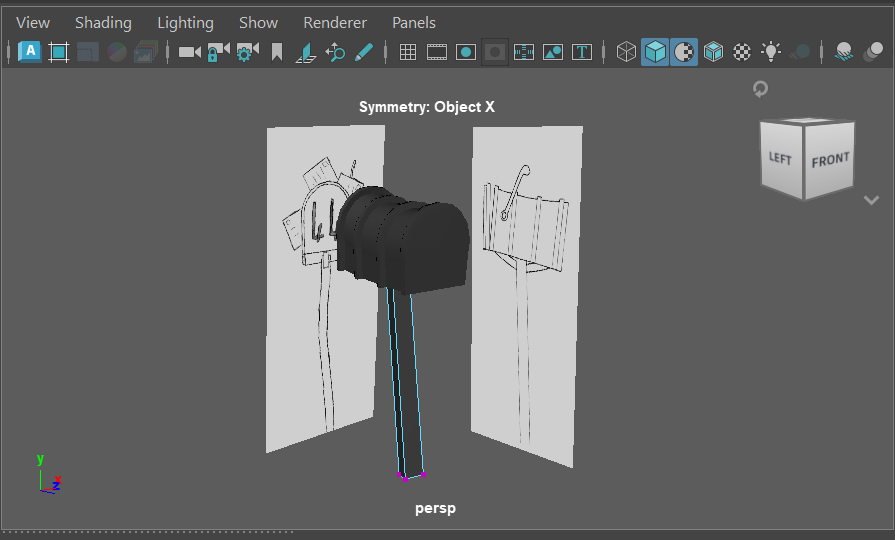
Task: Switch to Wireframe display mode
Action: pyautogui.click(x=627, y=52)
